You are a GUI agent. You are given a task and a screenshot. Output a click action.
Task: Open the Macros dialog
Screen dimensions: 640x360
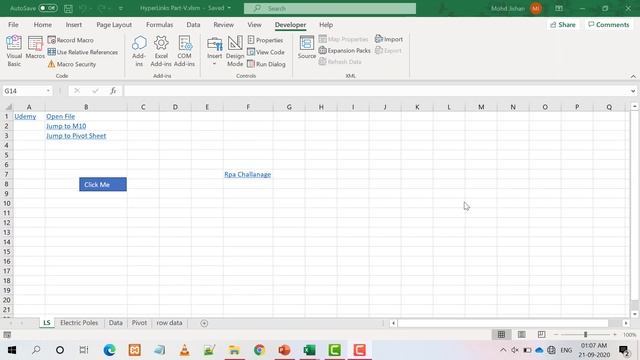pyautogui.click(x=35, y=48)
